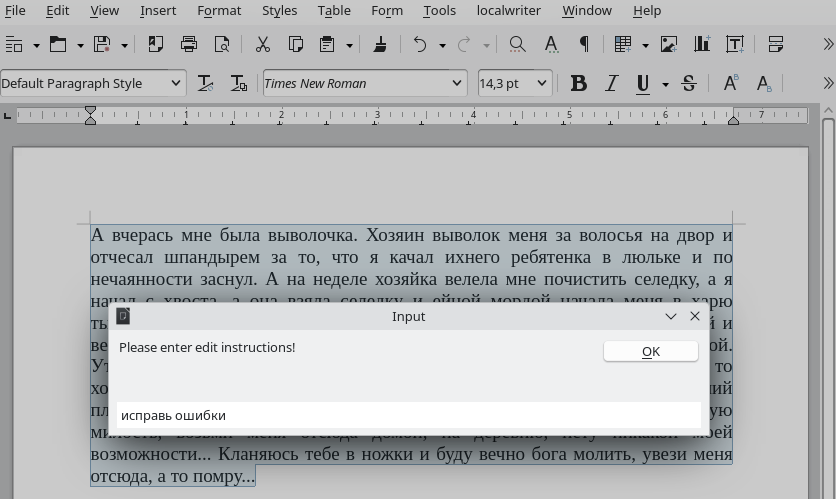Toggle Bold formatting
The height and width of the screenshot is (499, 836).
pos(578,84)
